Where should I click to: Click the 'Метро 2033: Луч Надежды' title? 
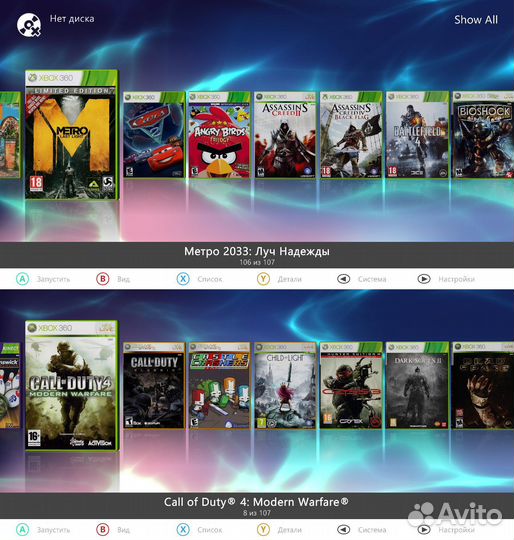point(257,251)
